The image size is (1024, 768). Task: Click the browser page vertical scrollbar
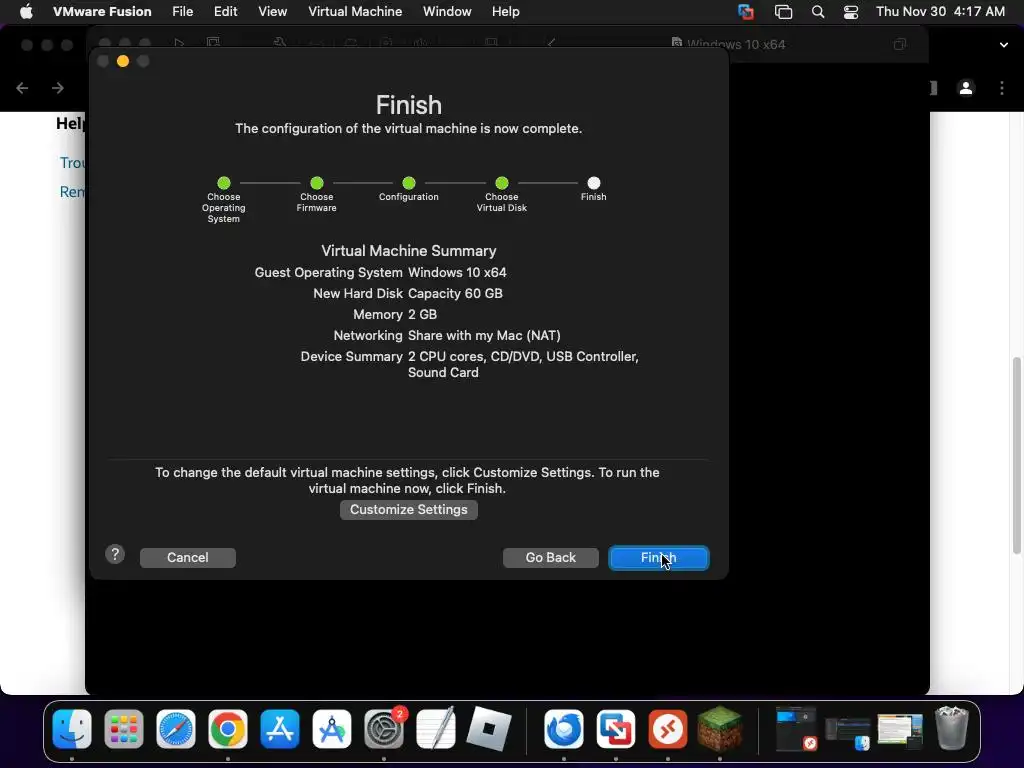1016,456
